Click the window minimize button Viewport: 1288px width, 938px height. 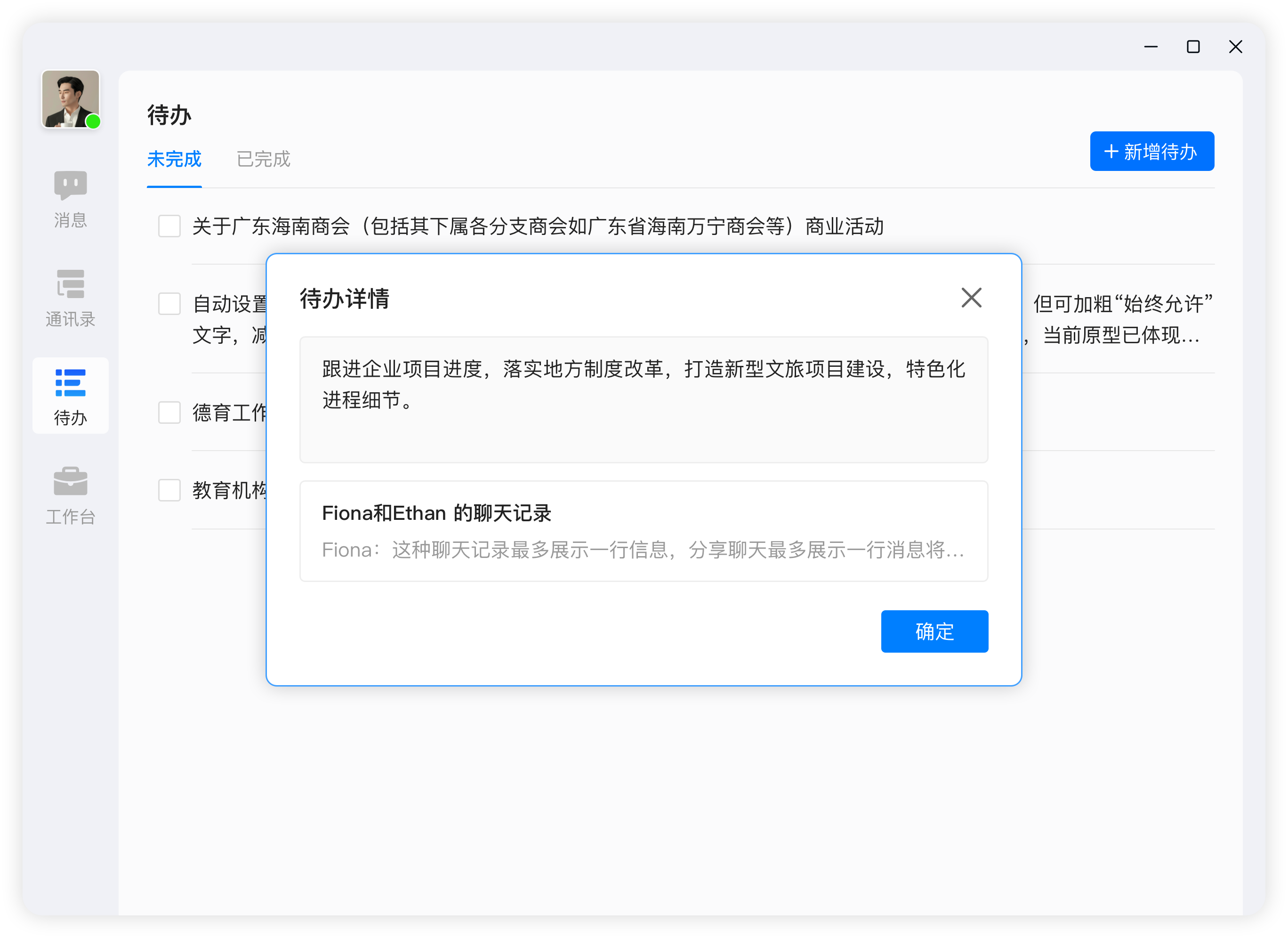(x=1151, y=47)
